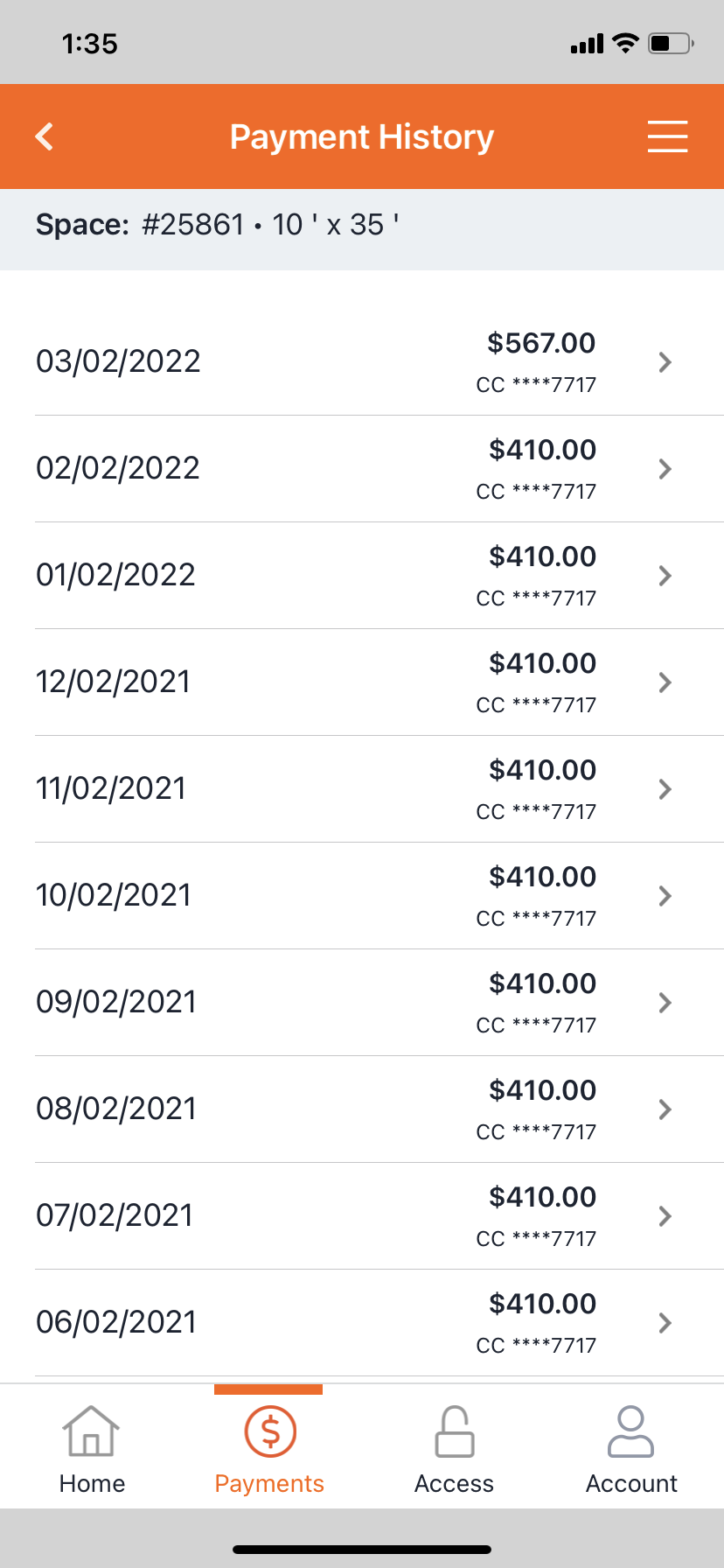Select the 01/02/2022 payment date
Viewport: 724px width, 1568px height.
[115, 575]
